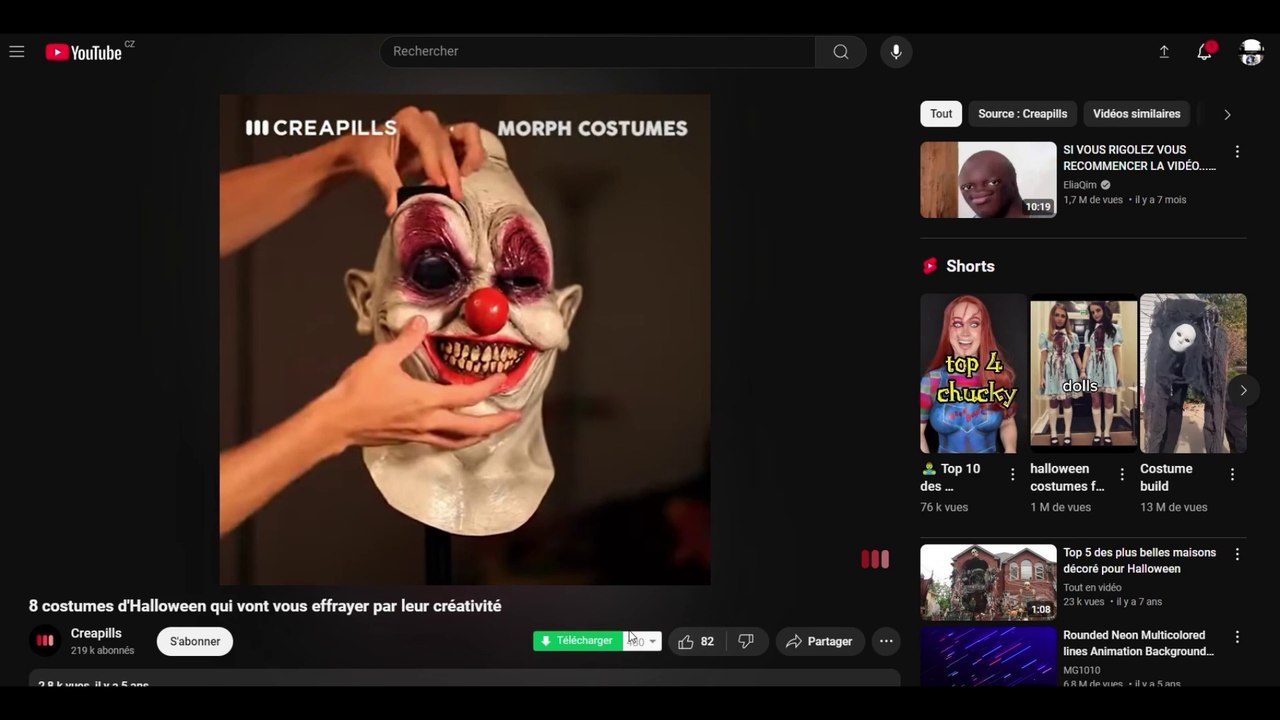
Task: Open the 'Costume build' short thumbnail
Action: [x=1193, y=373]
